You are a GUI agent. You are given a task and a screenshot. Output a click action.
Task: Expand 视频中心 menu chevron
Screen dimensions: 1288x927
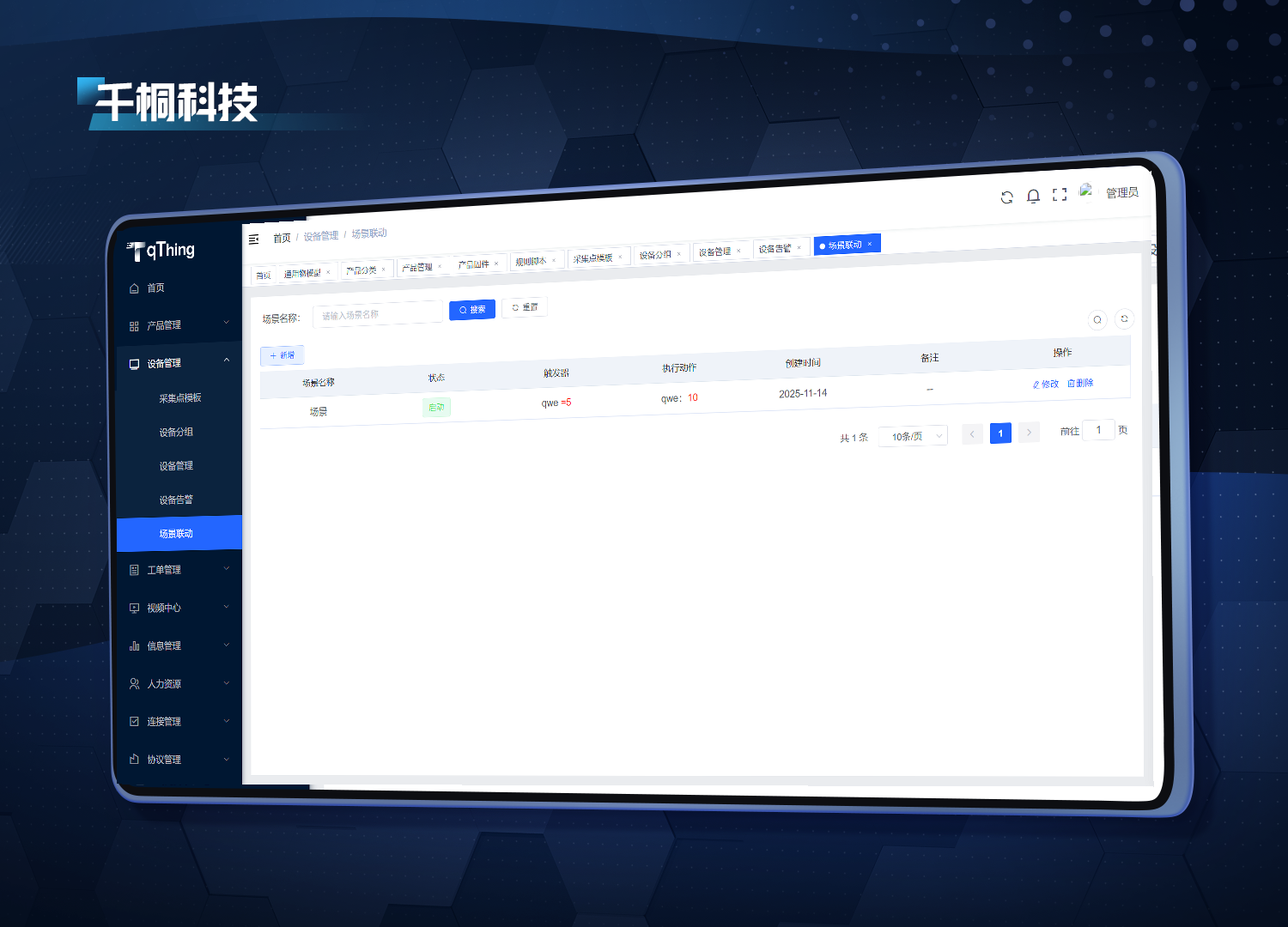coord(227,607)
